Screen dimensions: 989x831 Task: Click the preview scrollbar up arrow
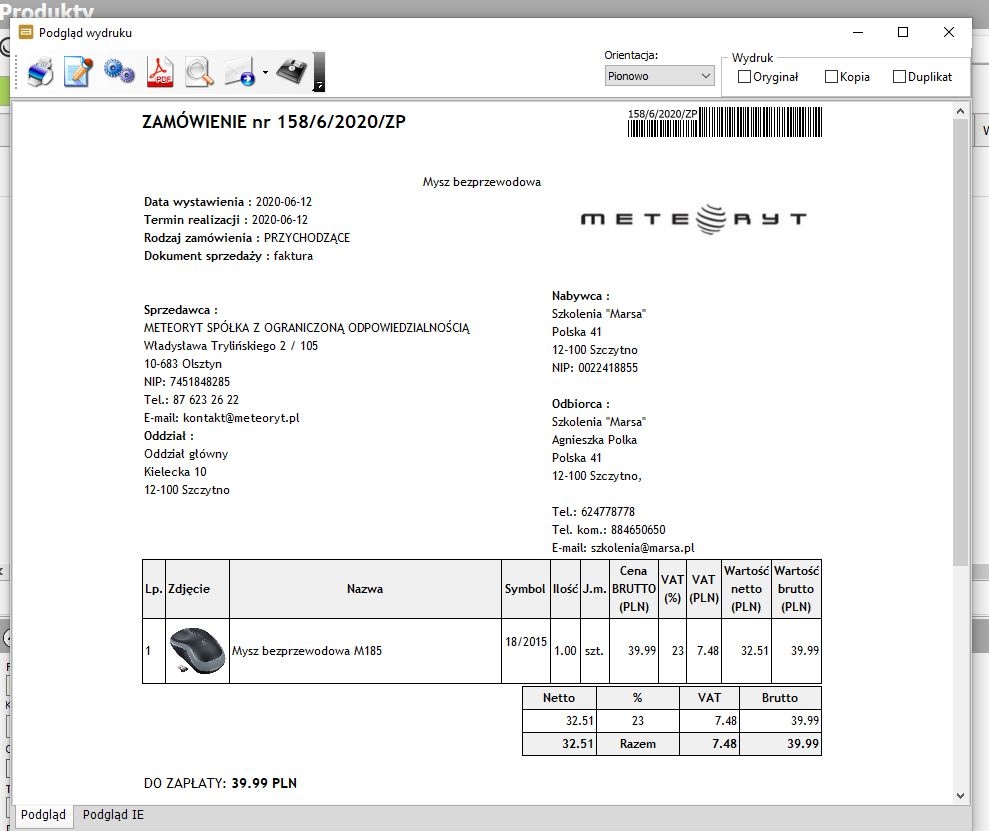coord(960,112)
